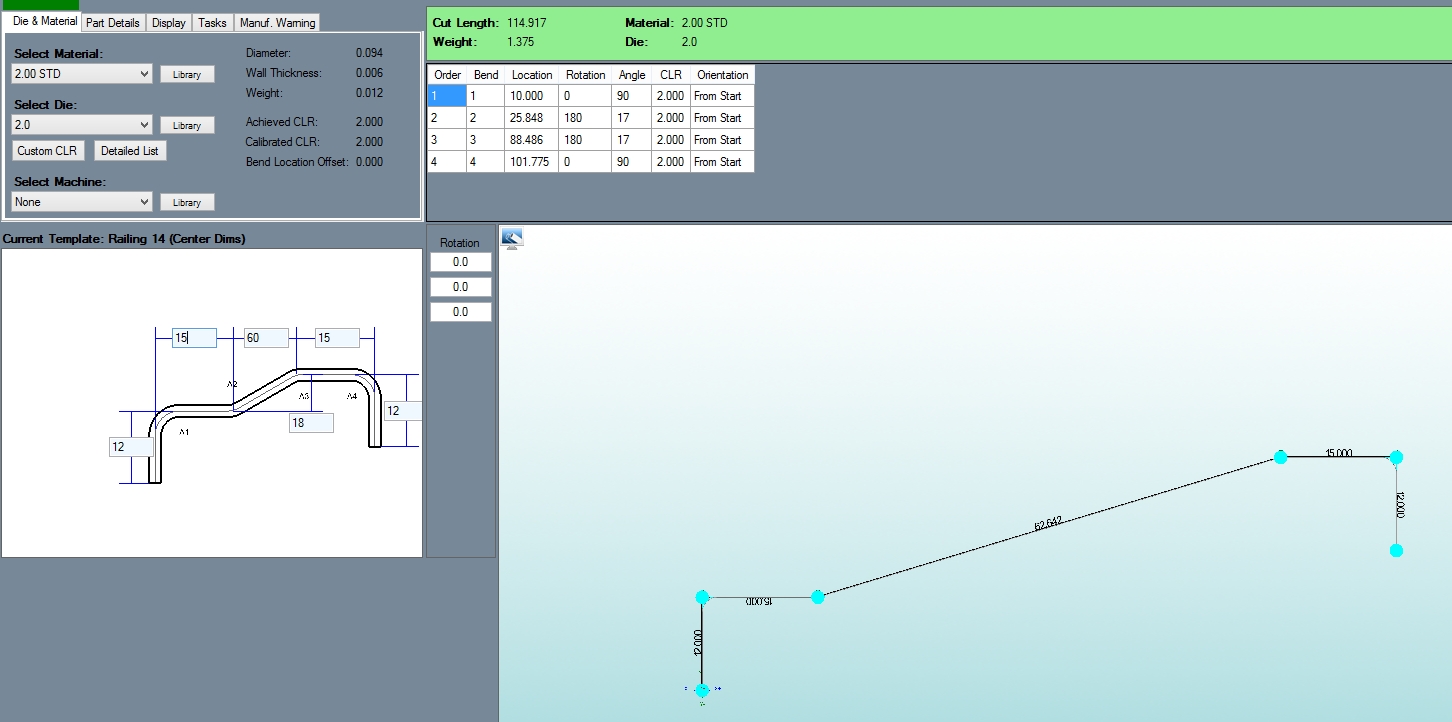1452x722 pixels.
Task: Click the 62.642 segment length label in the 3D view
Action: click(x=1047, y=523)
